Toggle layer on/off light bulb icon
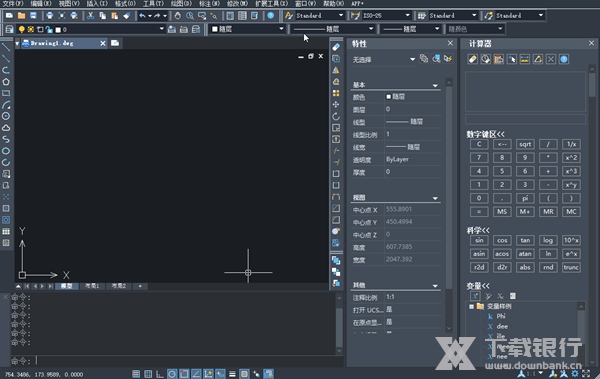Viewport: 600px width, 379px height. [x=22, y=29]
